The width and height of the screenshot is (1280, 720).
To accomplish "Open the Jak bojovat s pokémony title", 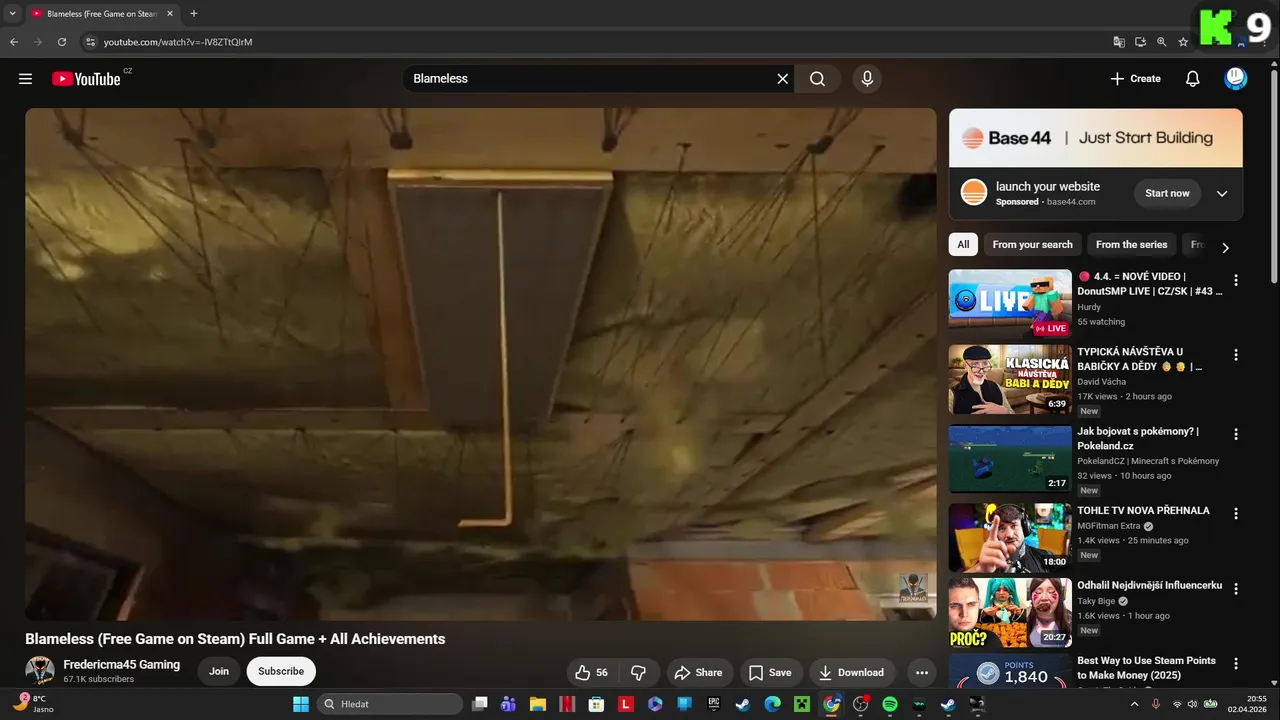I will point(1138,438).
